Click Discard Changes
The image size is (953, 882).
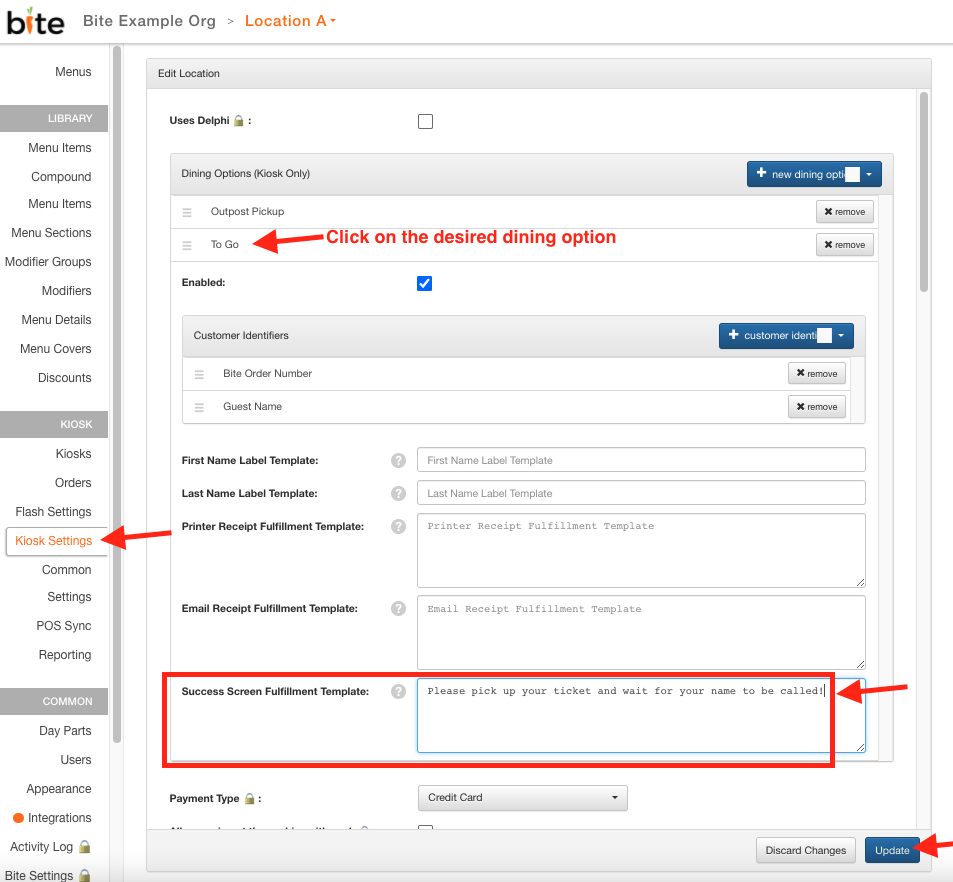[805, 849]
